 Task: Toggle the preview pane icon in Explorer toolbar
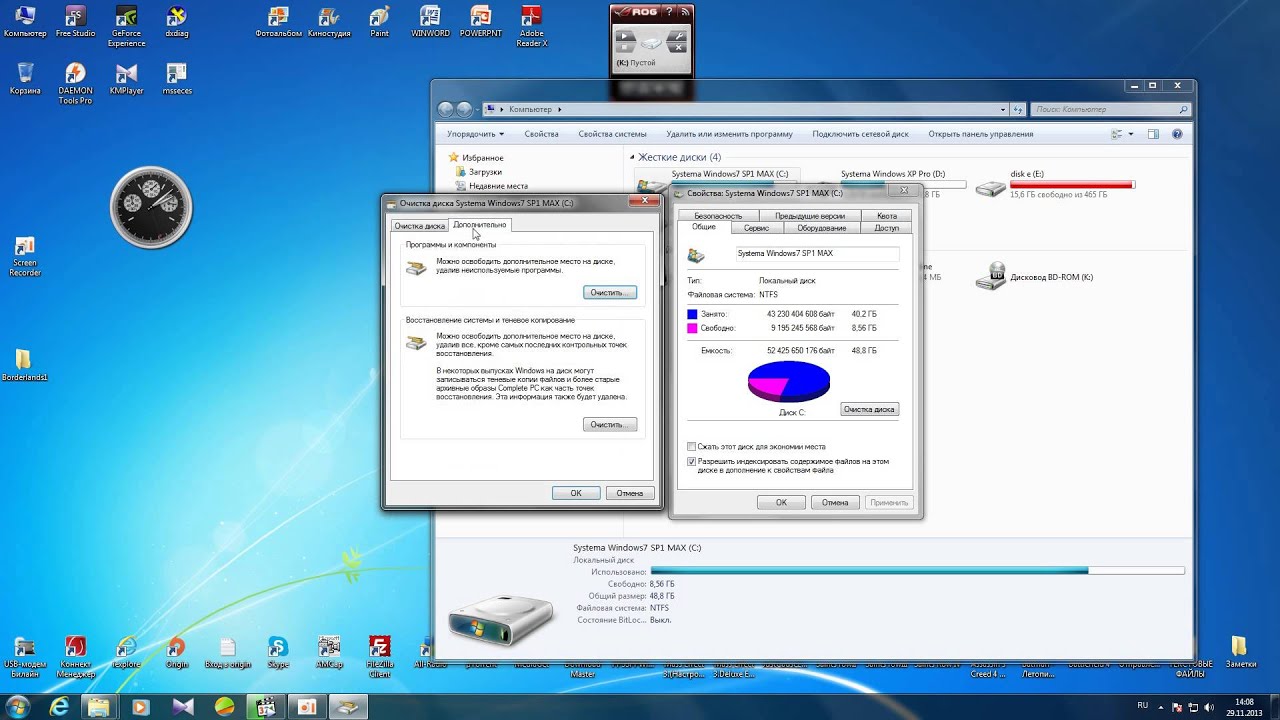click(1153, 134)
